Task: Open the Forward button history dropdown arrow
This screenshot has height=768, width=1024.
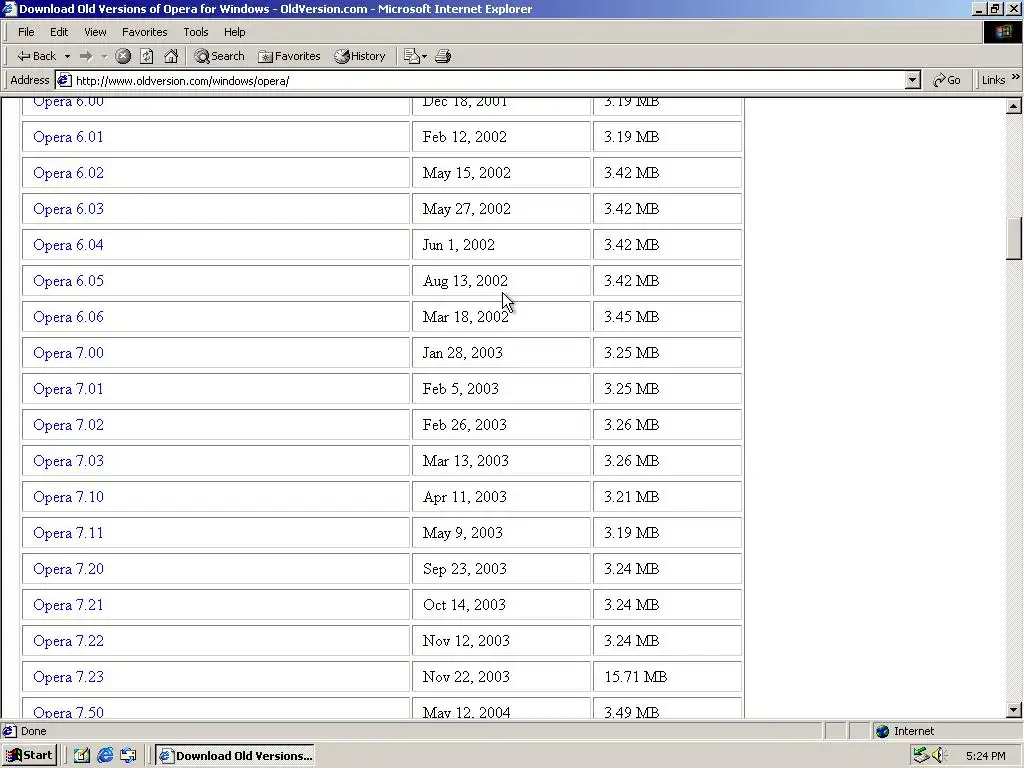Action: 104,56
